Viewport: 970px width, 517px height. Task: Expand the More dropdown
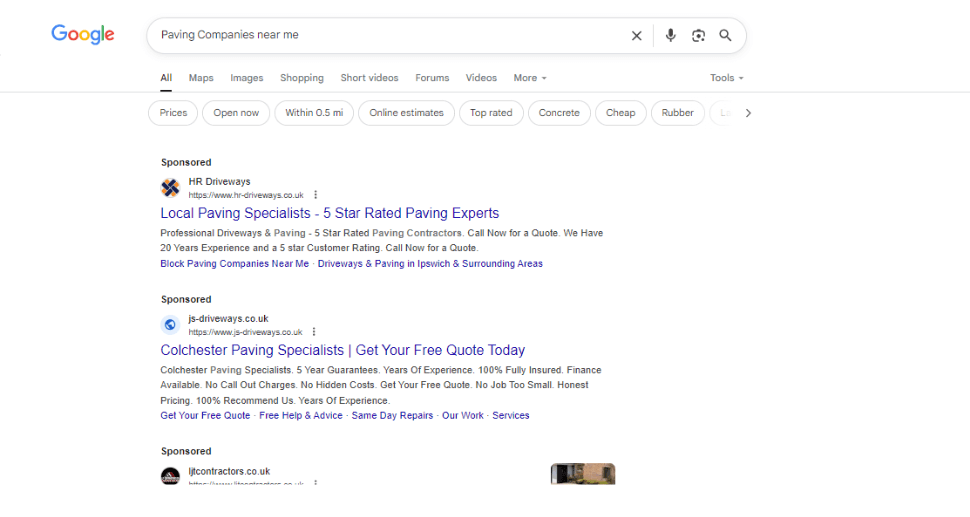530,78
